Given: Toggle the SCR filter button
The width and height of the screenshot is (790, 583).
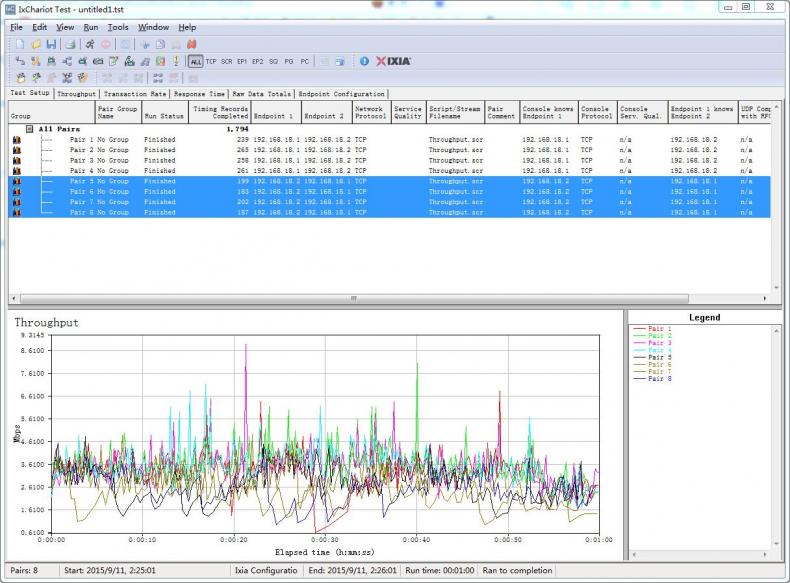Looking at the screenshot, I should coord(227,61).
